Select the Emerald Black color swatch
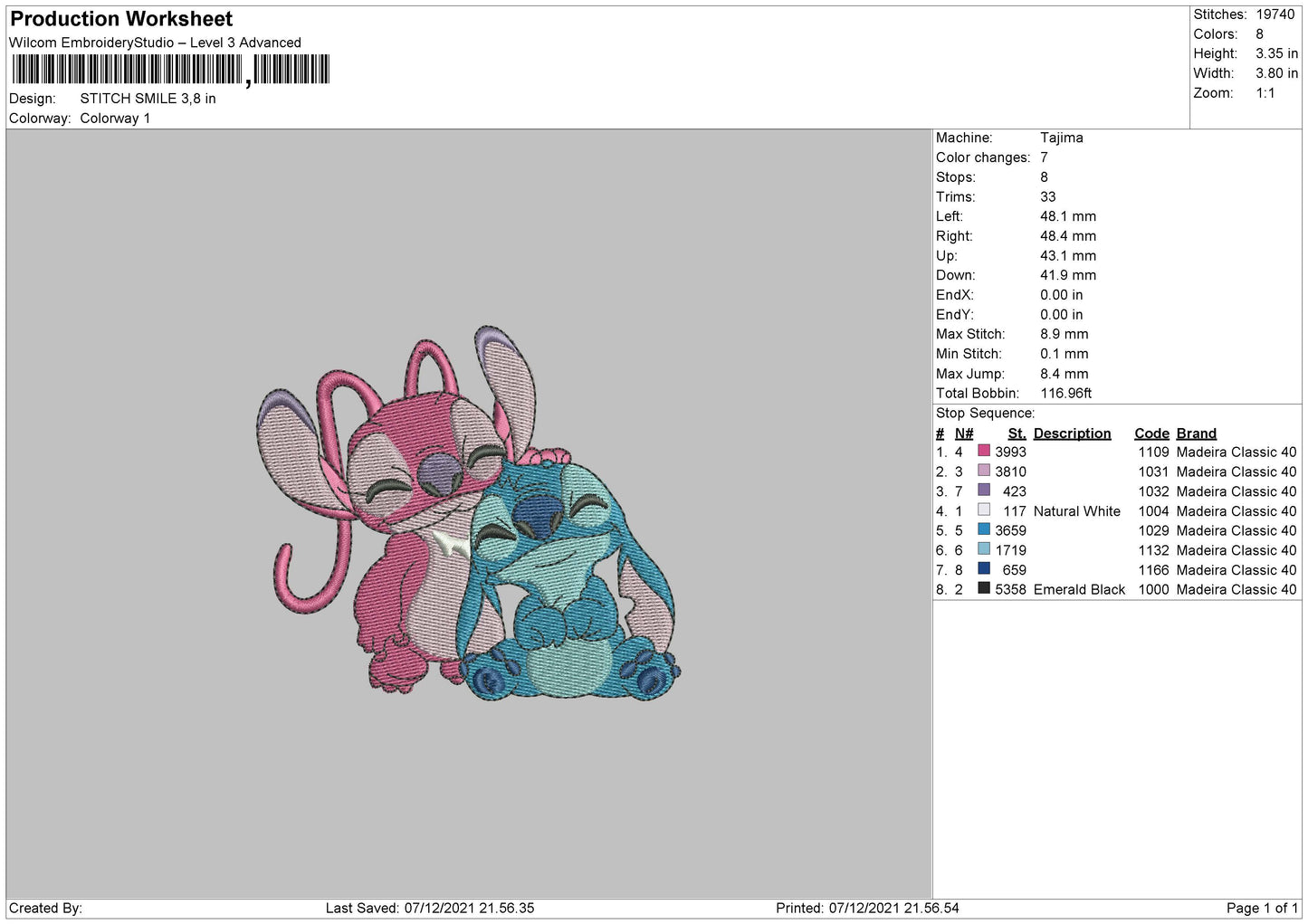Screen dimensions: 1308x924 984,588
